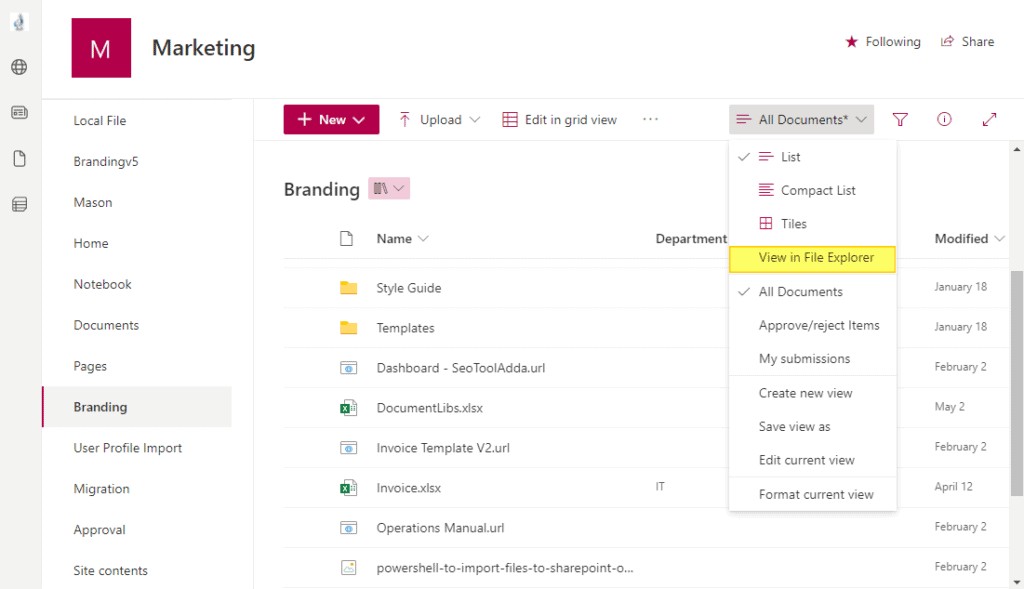Click Edit in grid view
Viewport: 1024px width, 589px height.
(x=560, y=120)
